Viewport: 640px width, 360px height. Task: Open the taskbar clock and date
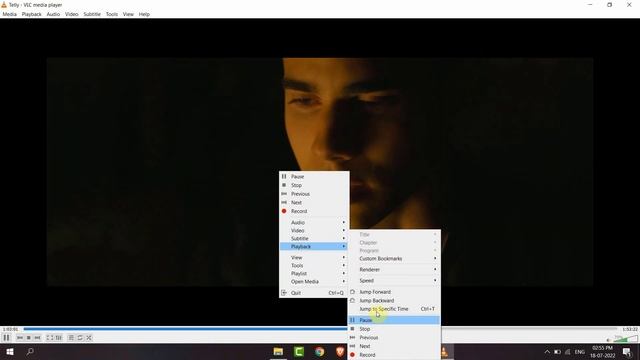[x=602, y=352]
